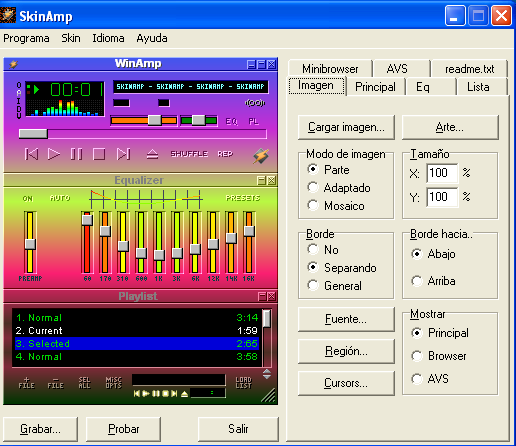Click the 16K equalizer band slider
This screenshot has width=516, height=446.
pyautogui.click(x=249, y=242)
